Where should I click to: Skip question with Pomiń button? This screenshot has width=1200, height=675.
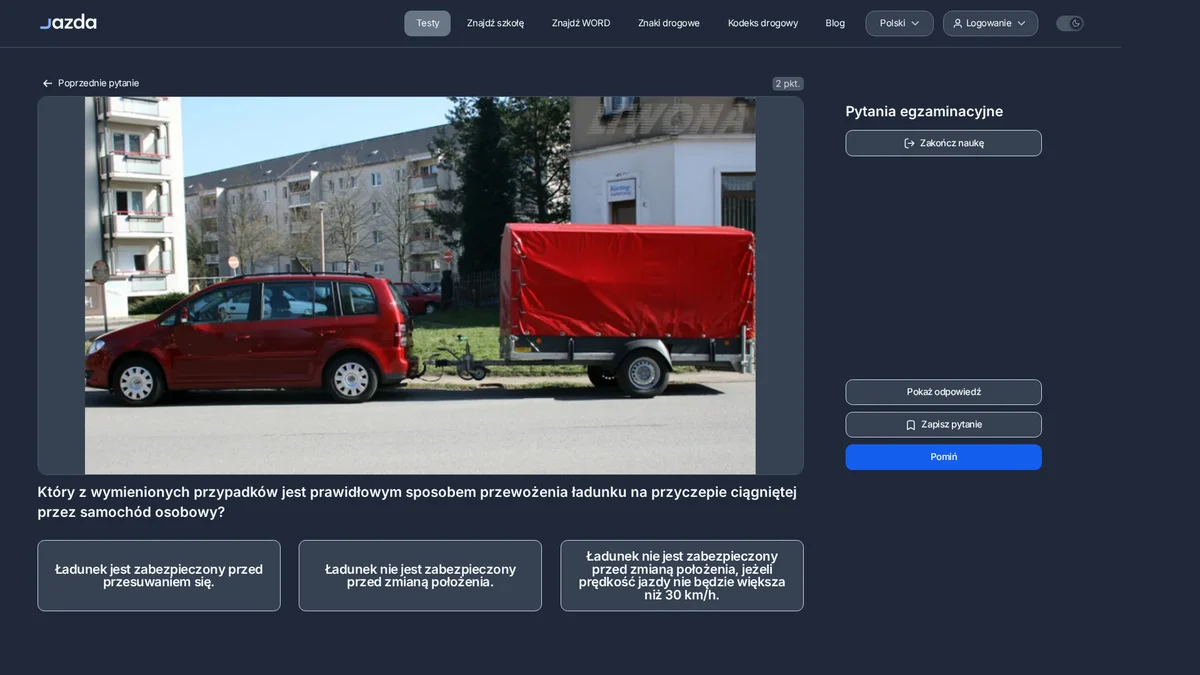[x=943, y=457]
